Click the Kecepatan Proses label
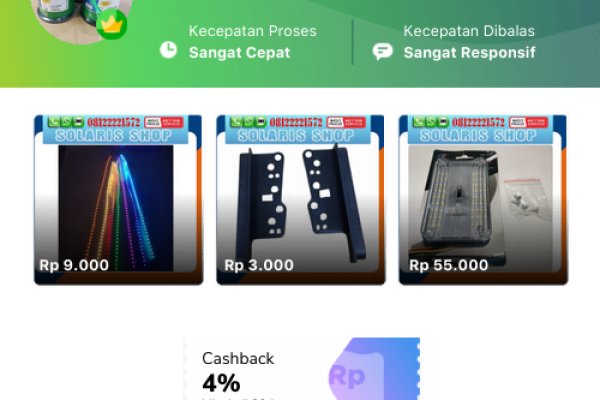This screenshot has height=400, width=600. (253, 31)
